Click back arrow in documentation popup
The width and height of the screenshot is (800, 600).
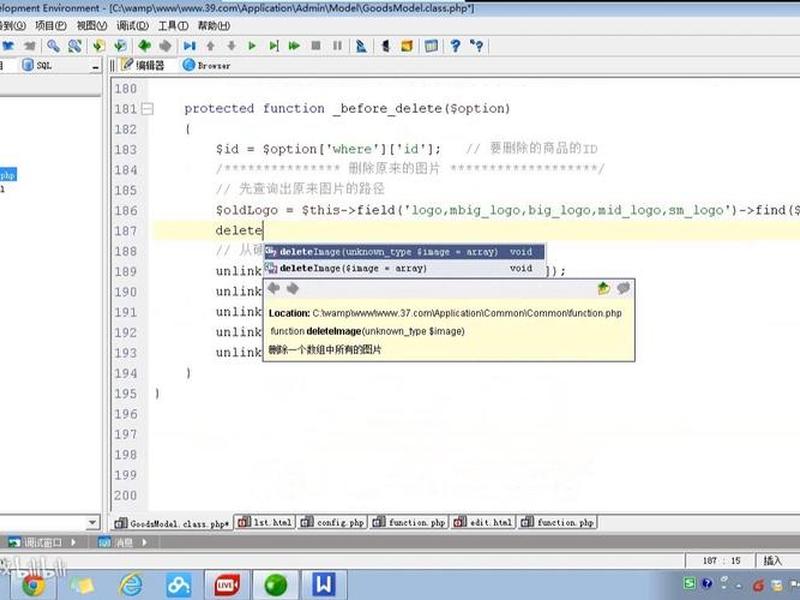[x=274, y=288]
